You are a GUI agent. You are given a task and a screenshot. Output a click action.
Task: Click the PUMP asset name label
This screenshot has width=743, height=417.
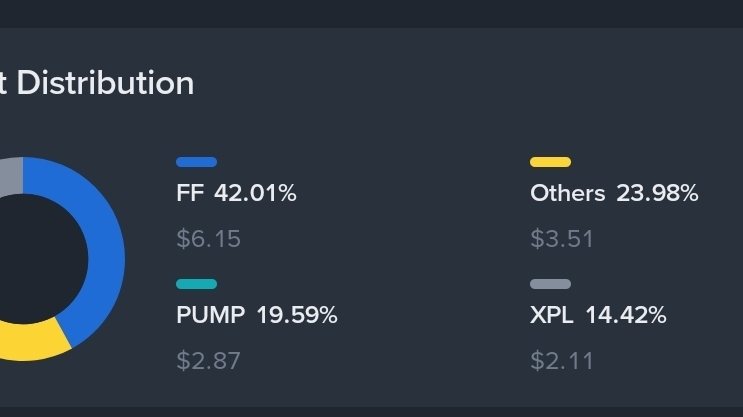210,315
